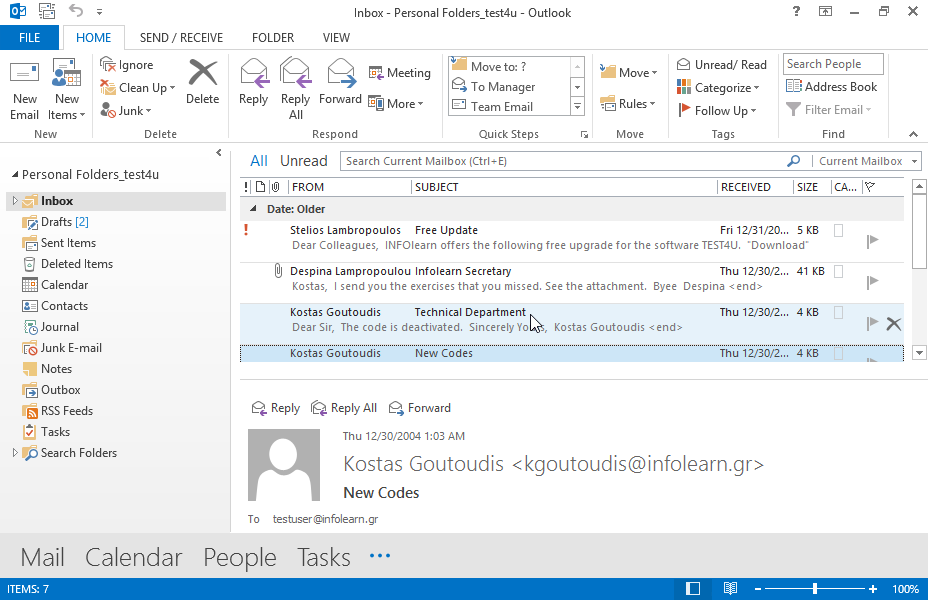Toggle category box for Free Update email
The height and width of the screenshot is (600, 928).
[838, 230]
